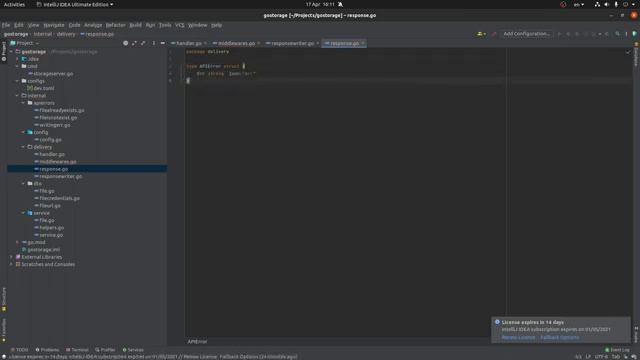Click the Renew License link in notification
The image size is (640, 360).
(518, 337)
